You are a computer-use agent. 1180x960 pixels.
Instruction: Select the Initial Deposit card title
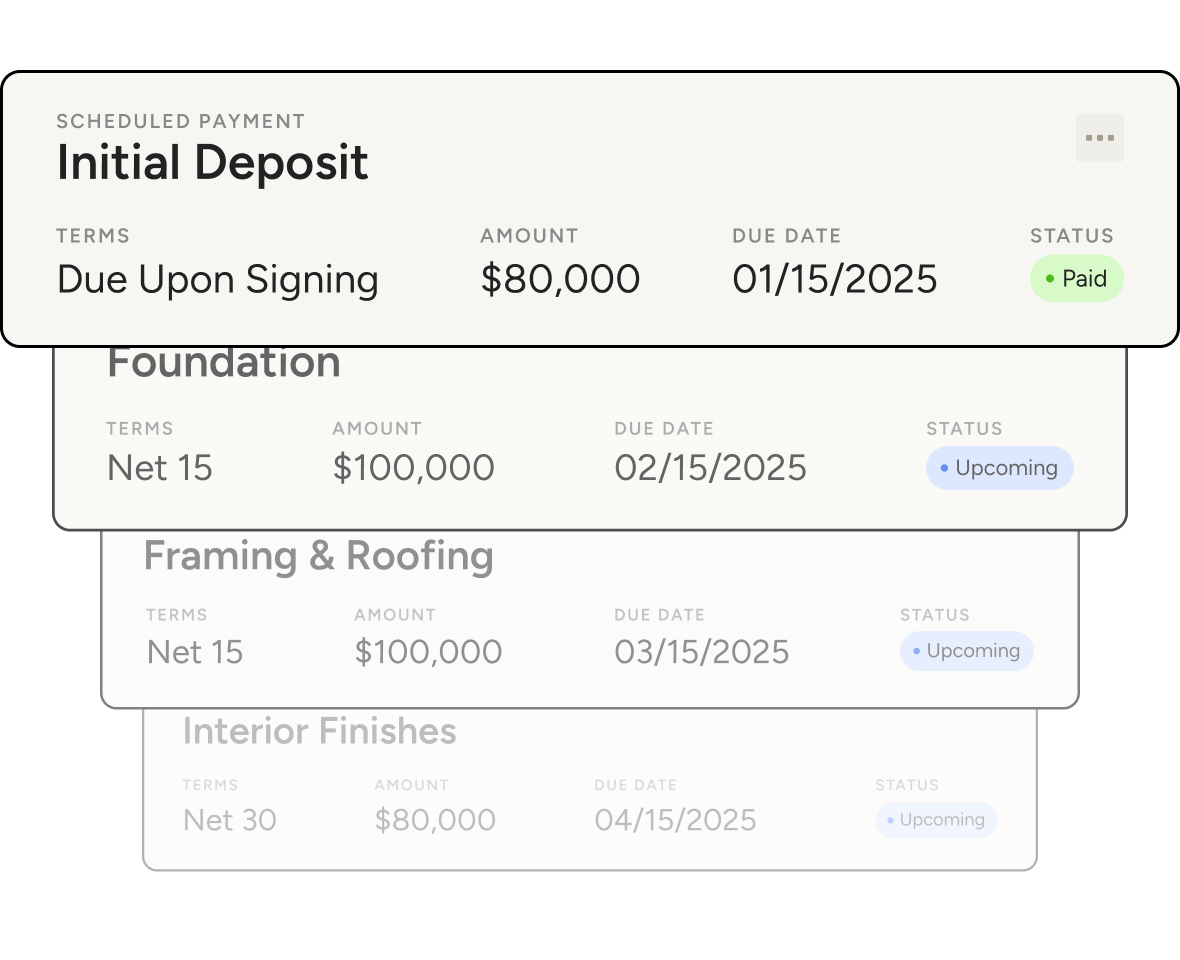coord(213,163)
